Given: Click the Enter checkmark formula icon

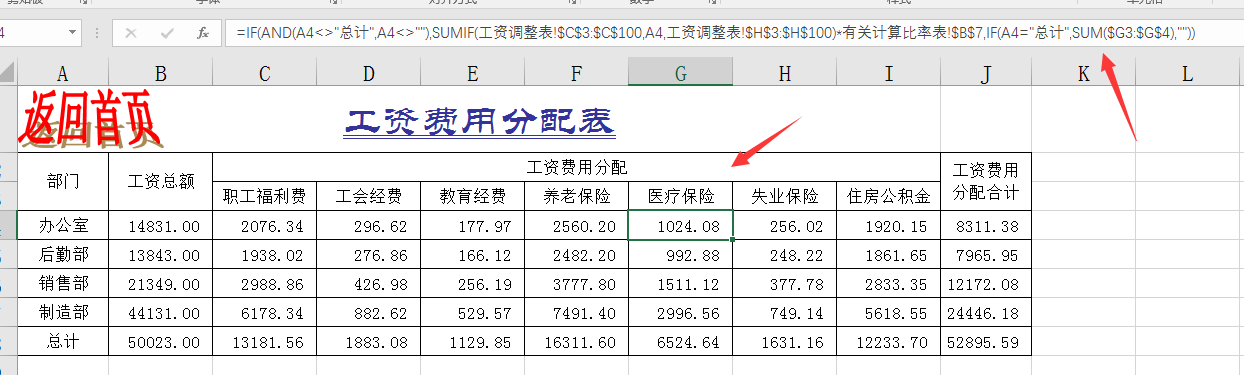Looking at the screenshot, I should click(167, 32).
